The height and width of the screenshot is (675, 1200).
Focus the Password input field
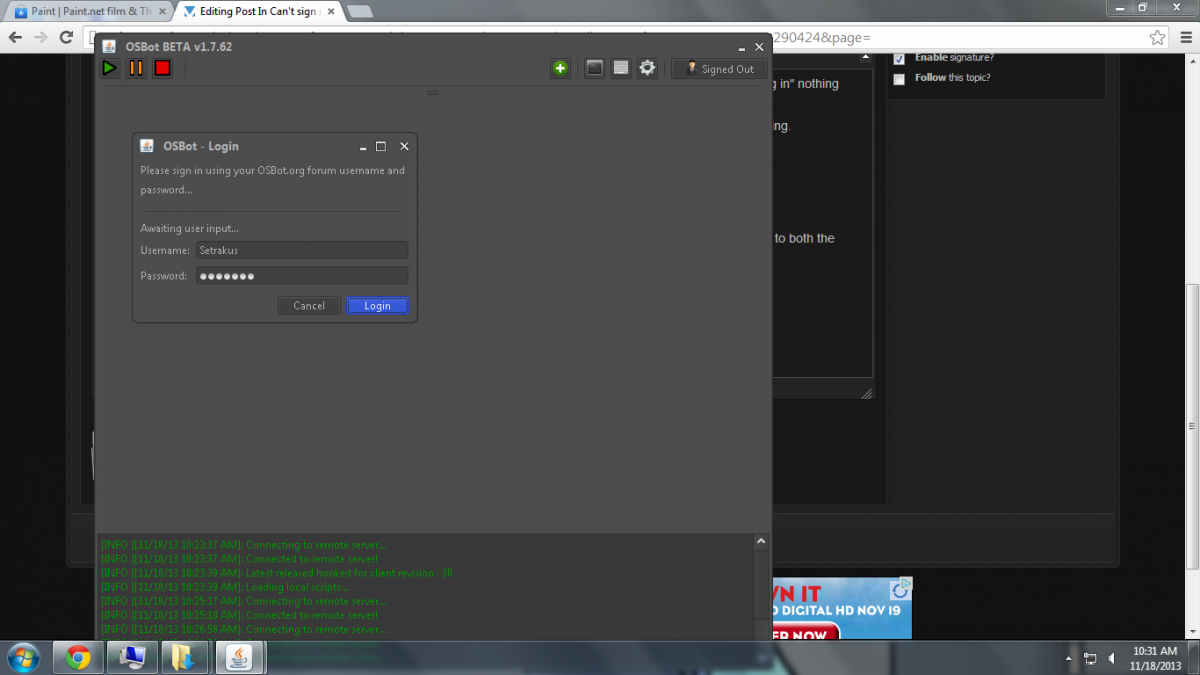(x=301, y=276)
